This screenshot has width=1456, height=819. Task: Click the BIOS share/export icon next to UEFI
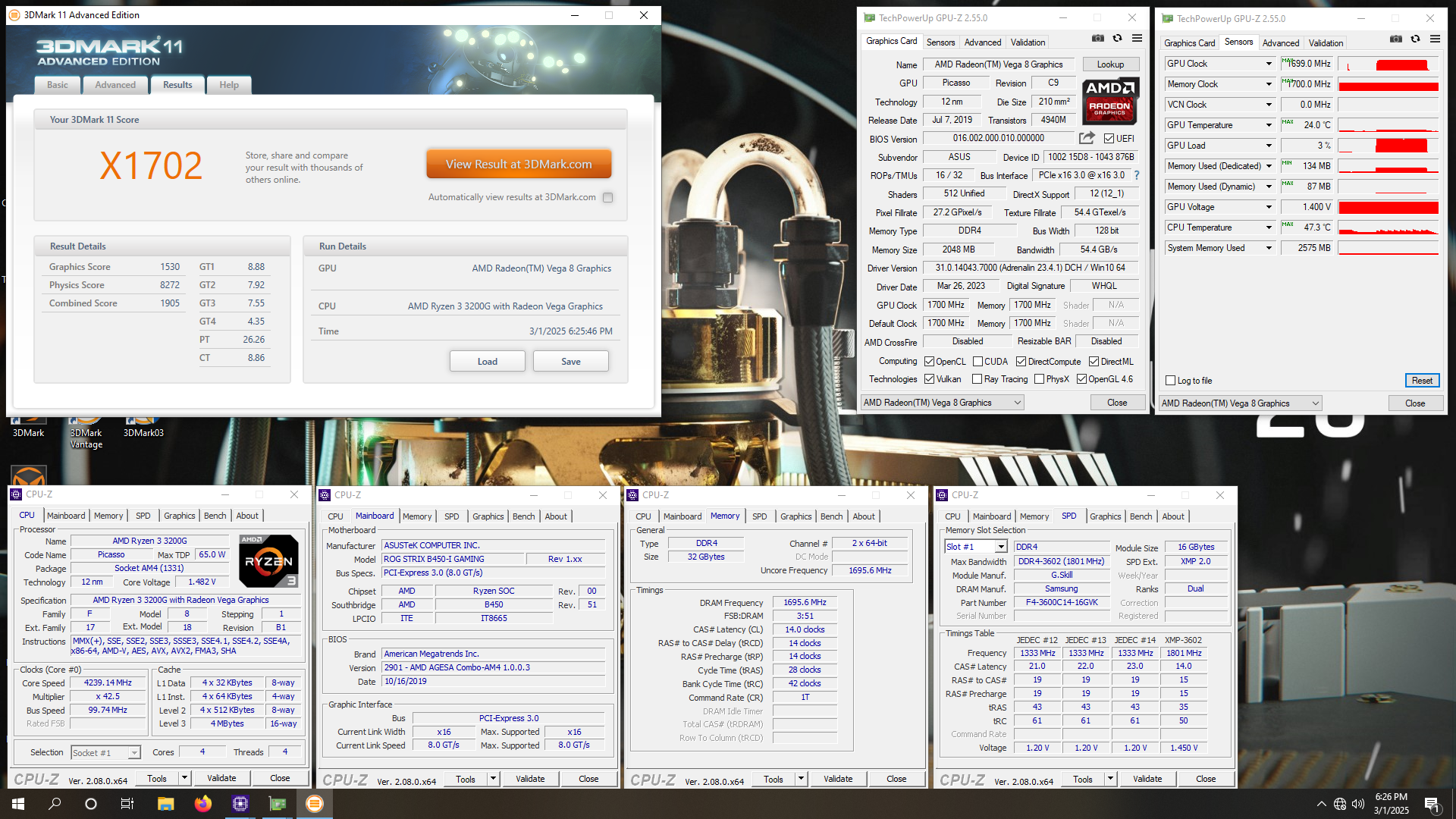click(x=1087, y=138)
